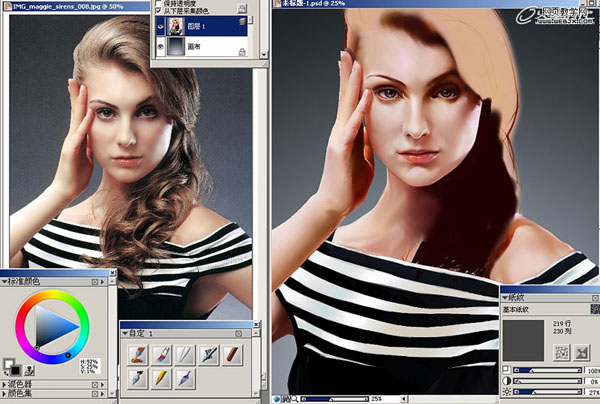Click the square button on the mixer row
Screen dimensions: 600x404
tap(95, 384)
